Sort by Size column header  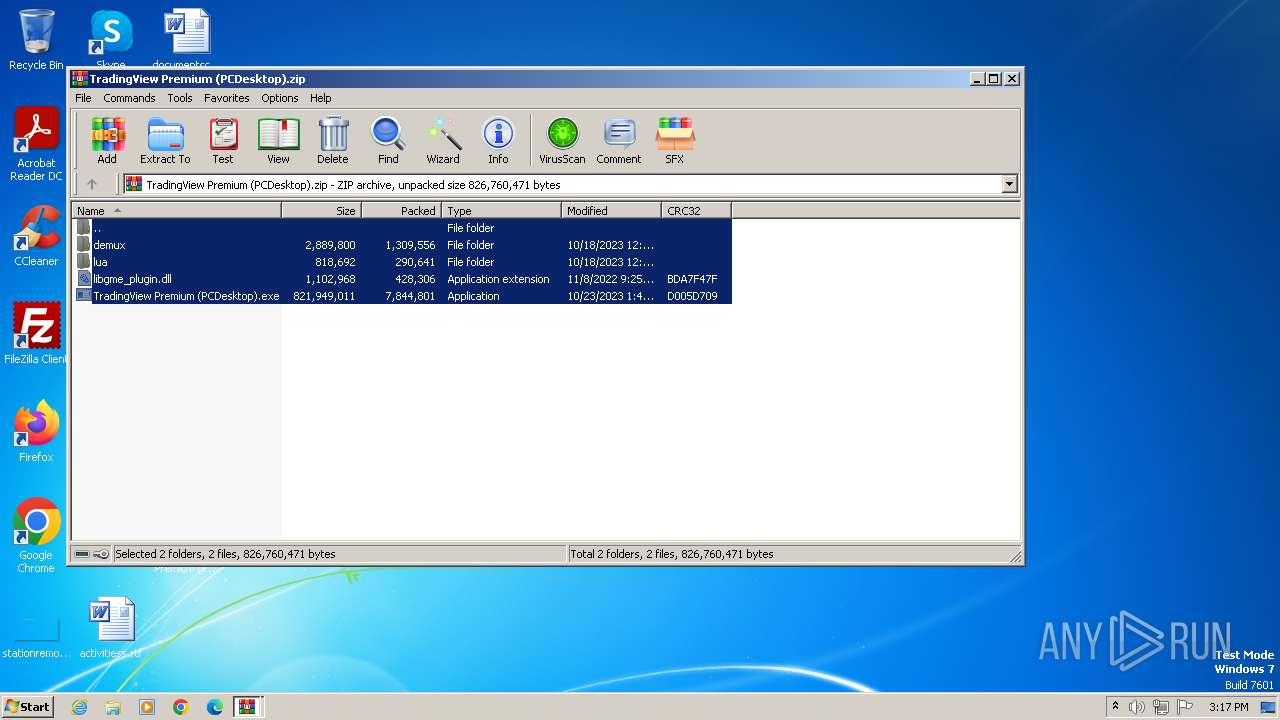pyautogui.click(x=321, y=210)
